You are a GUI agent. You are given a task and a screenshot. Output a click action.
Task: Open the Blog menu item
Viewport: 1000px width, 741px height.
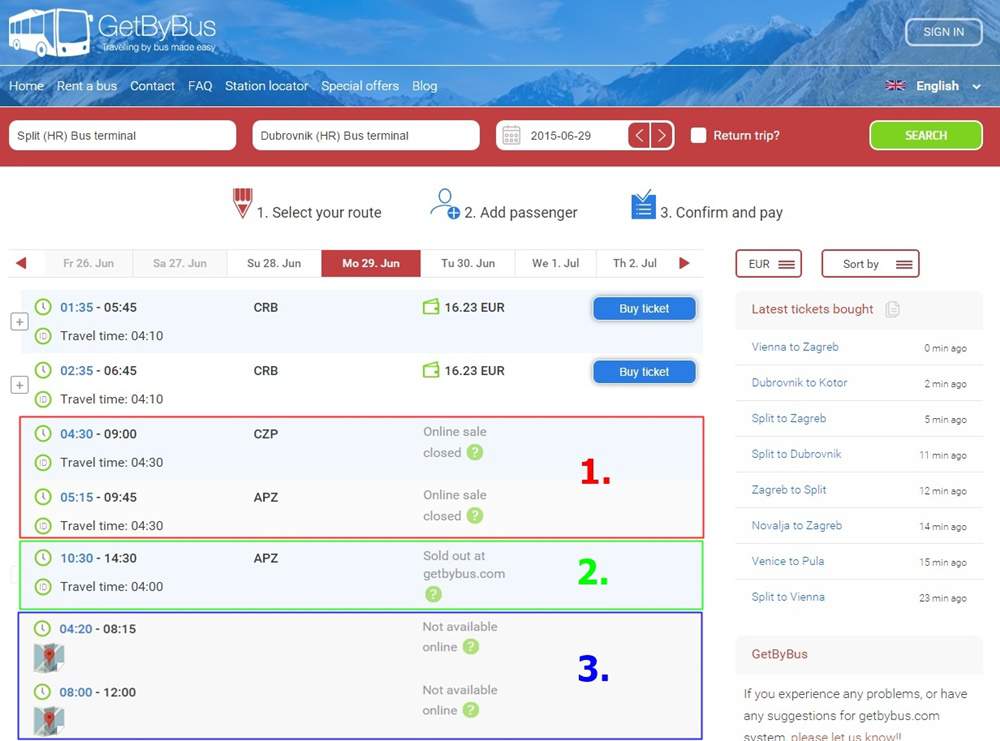point(424,86)
